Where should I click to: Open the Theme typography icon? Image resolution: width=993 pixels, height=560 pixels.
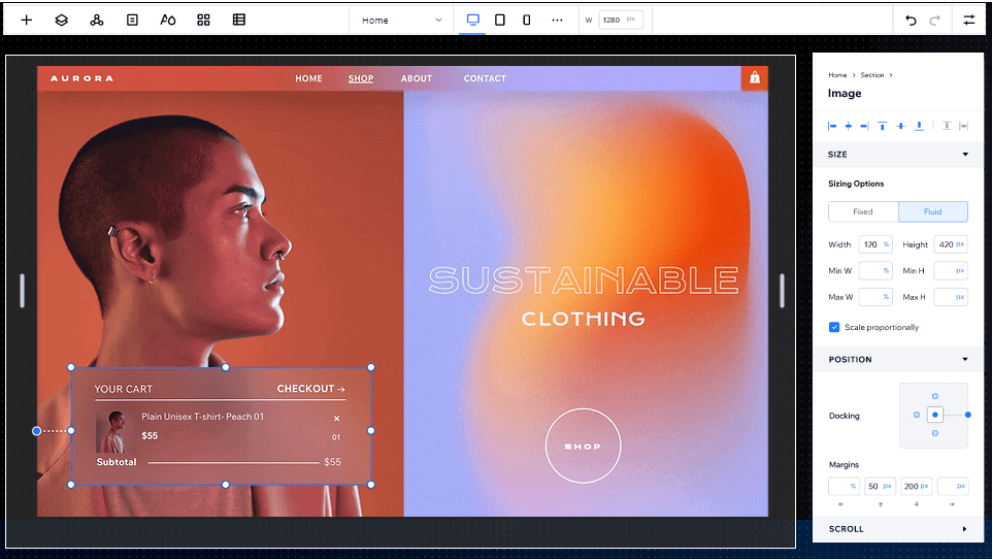coord(167,20)
